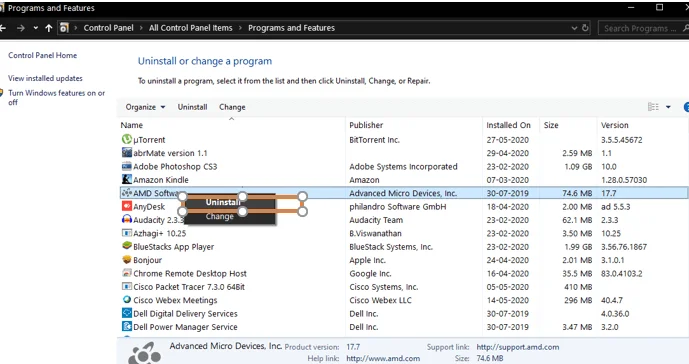689x364 pixels.
Task: Click the Chrome Remote Desktop Host icon
Action: coord(127,273)
